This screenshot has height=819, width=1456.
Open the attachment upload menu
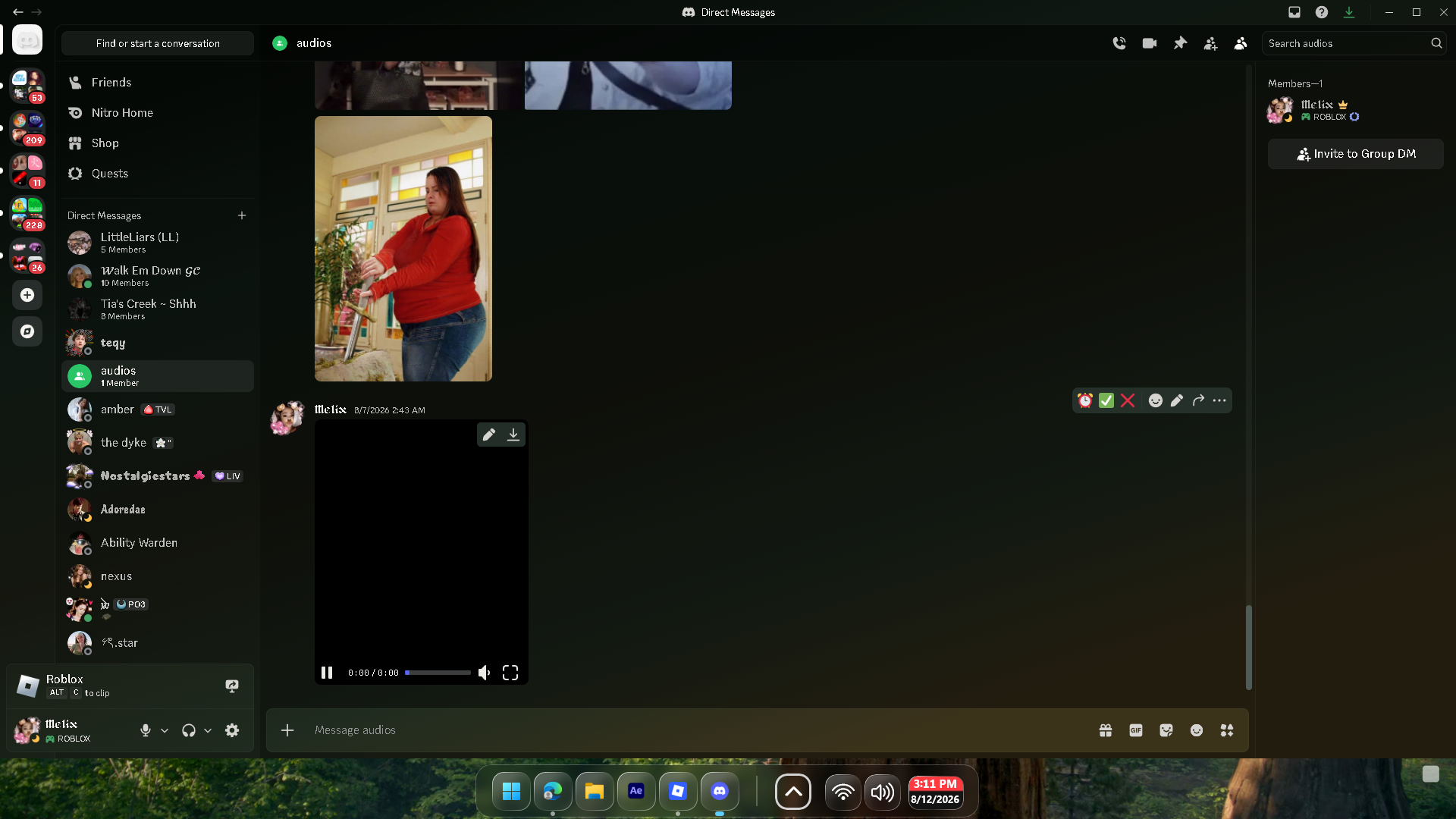tap(287, 730)
